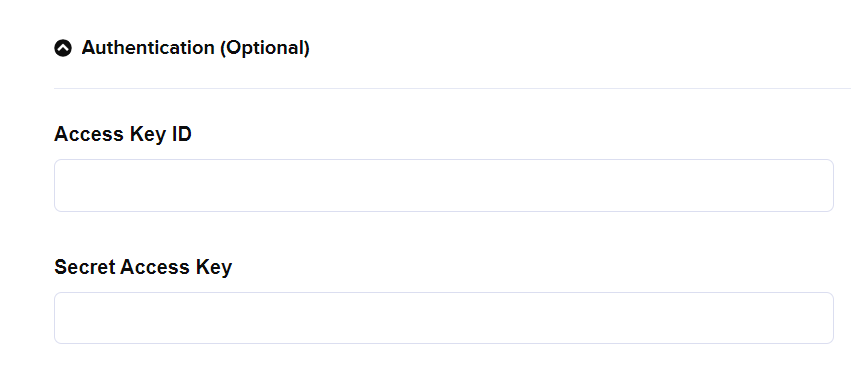This screenshot has height=372, width=851.
Task: Click the Authentication (Optional) heading text
Action: coord(195,48)
